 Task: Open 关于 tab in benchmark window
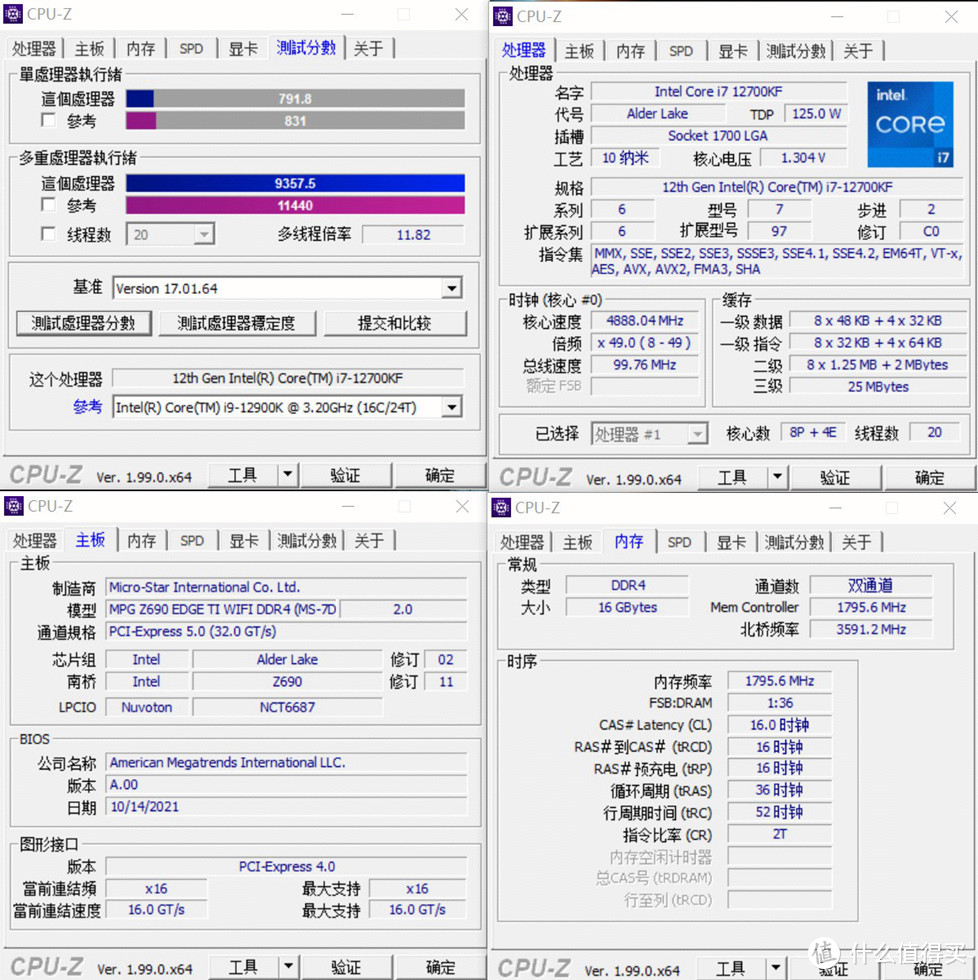click(368, 49)
